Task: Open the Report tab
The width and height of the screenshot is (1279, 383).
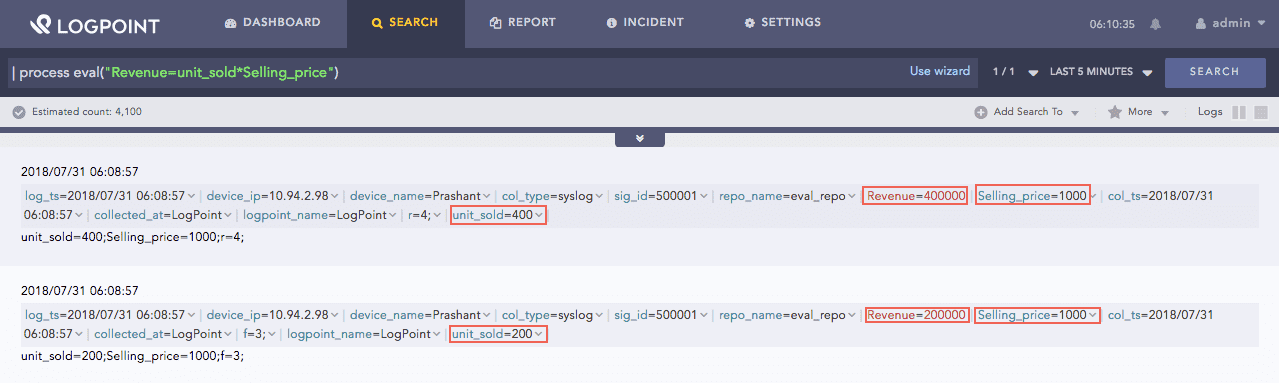Action: (x=523, y=23)
